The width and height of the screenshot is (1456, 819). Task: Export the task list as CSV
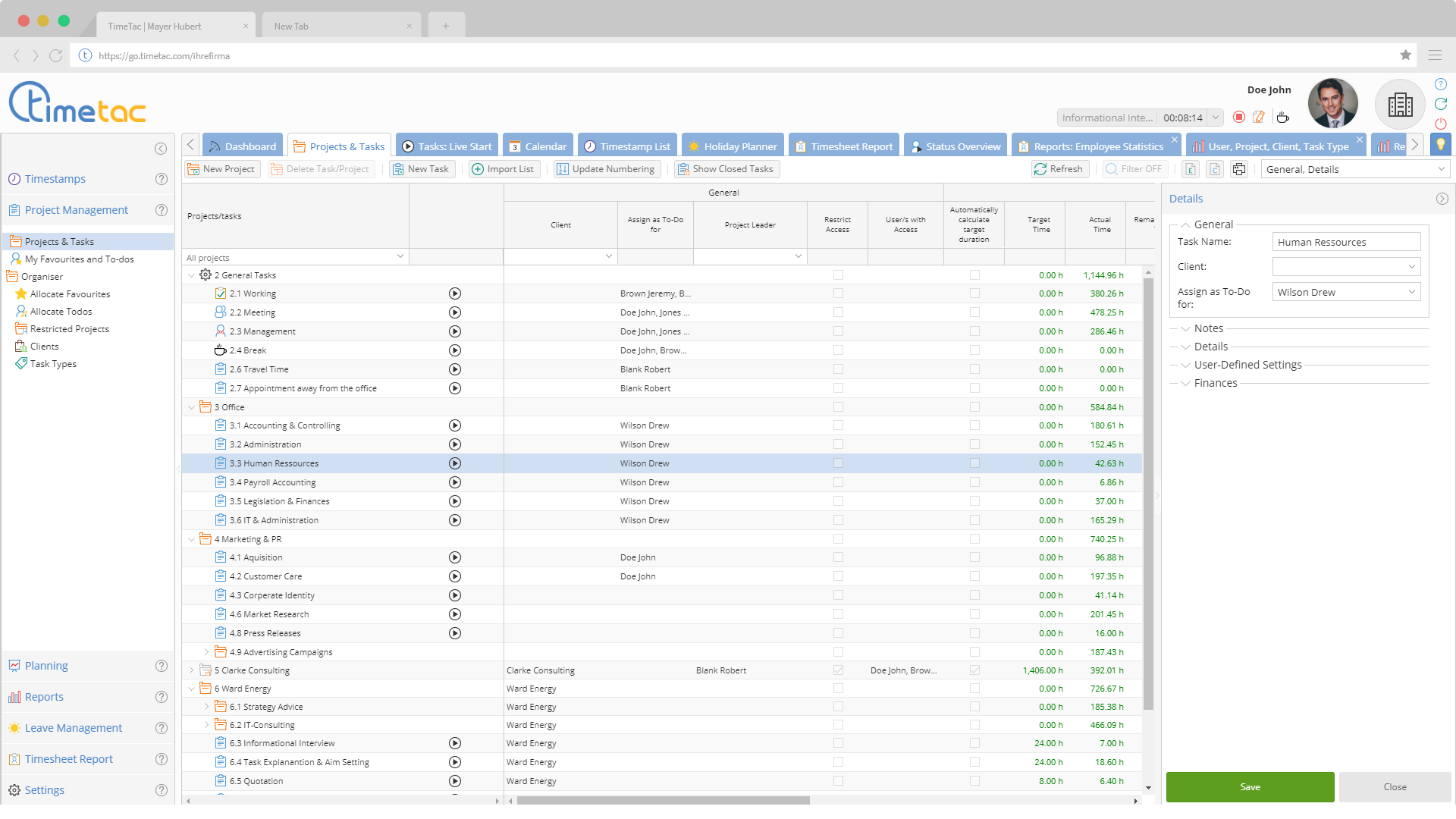(1214, 169)
